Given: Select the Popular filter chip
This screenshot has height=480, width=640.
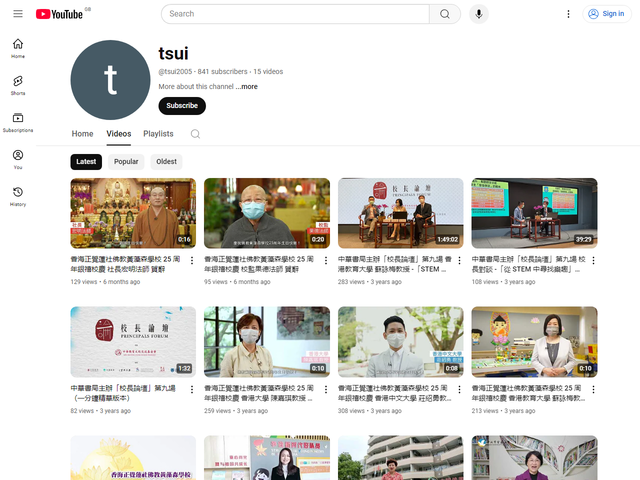Looking at the screenshot, I should pos(126,161).
